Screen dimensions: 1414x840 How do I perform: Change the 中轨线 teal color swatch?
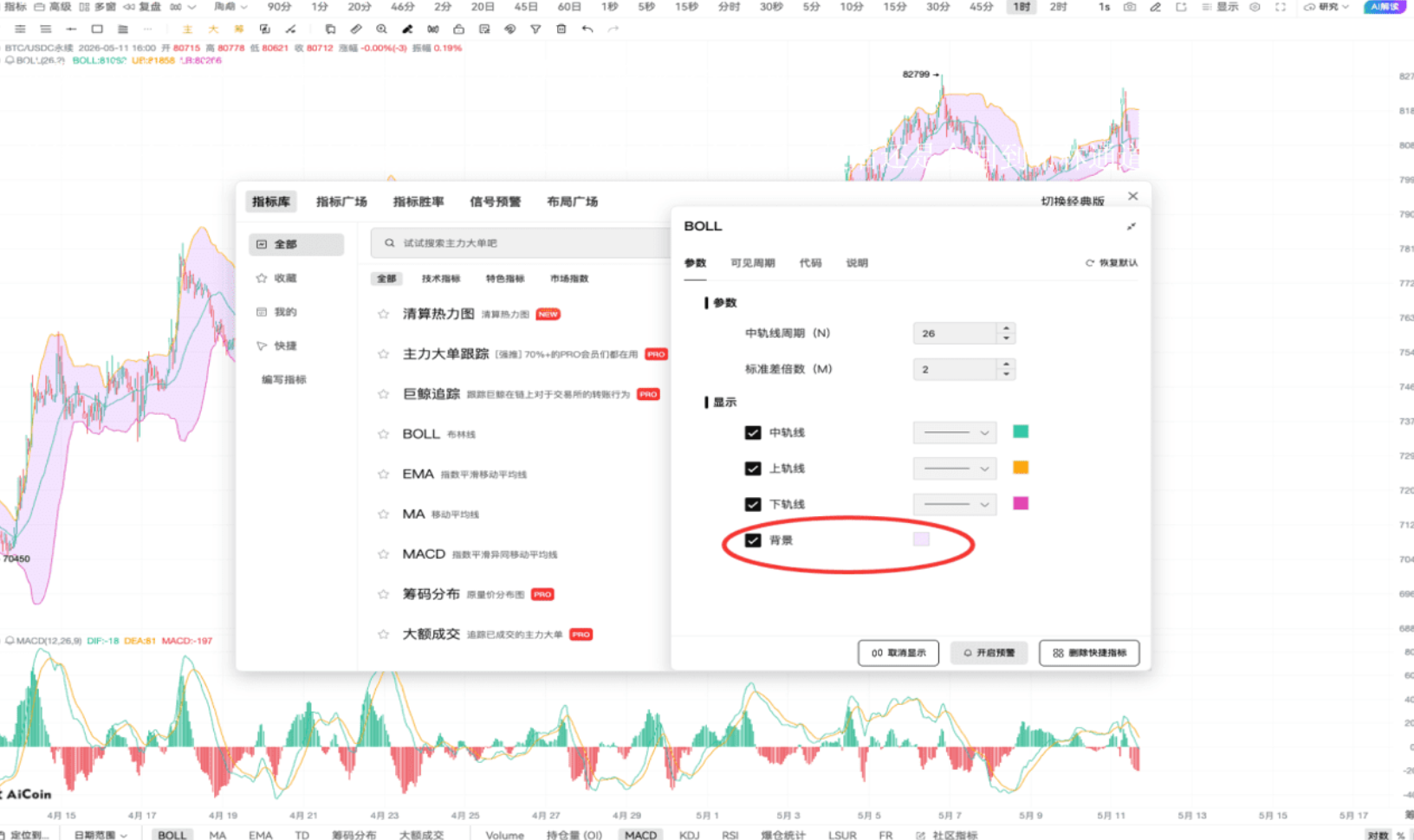[1021, 431]
